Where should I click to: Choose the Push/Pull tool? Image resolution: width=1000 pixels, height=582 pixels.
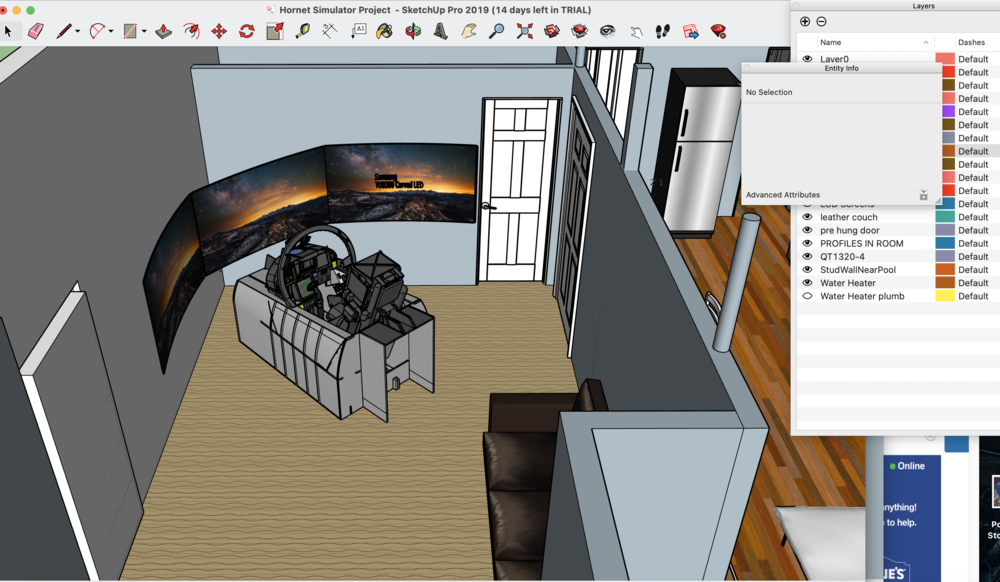click(x=163, y=31)
